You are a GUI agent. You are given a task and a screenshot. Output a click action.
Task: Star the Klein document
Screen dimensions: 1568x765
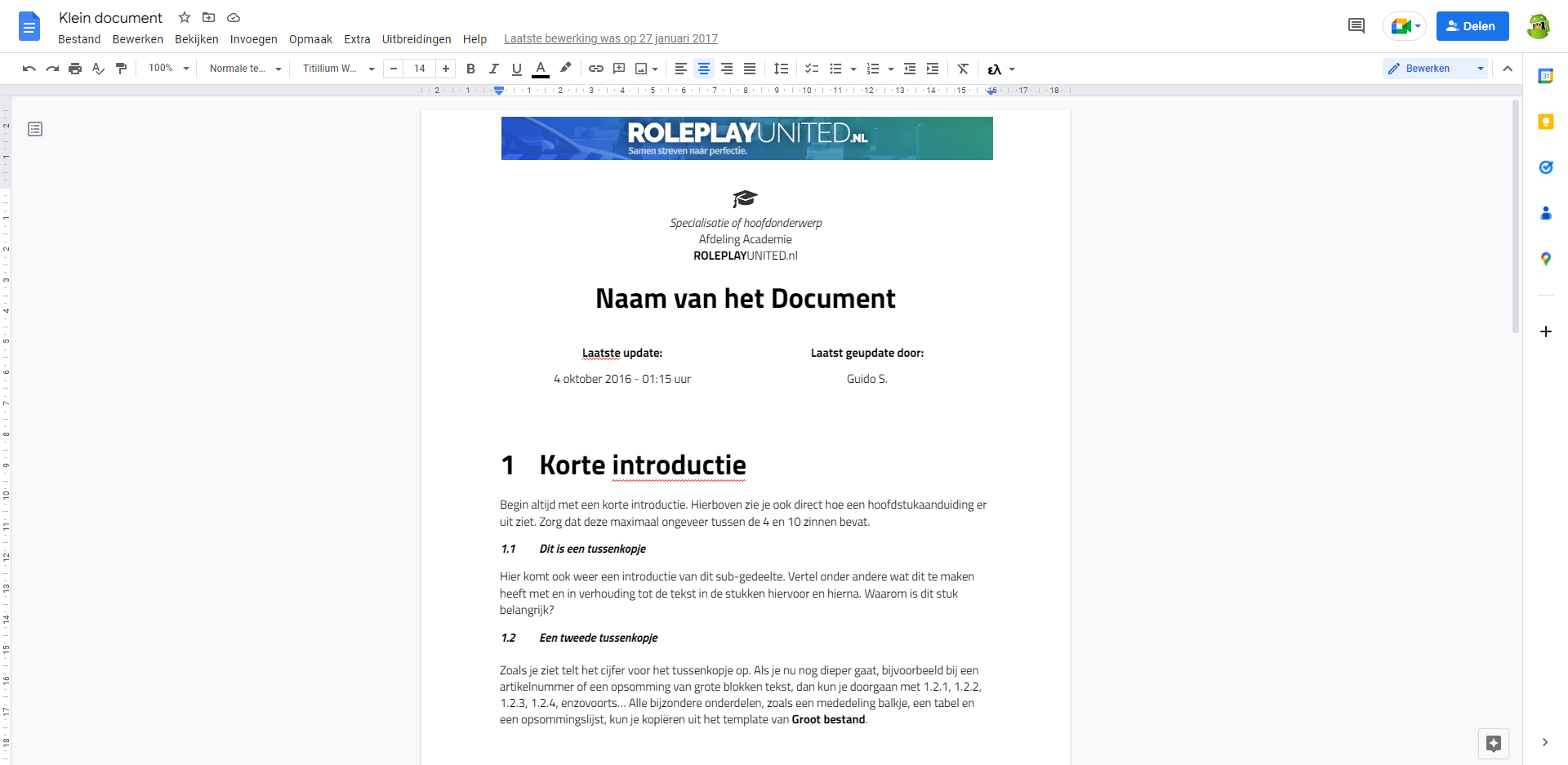185,17
